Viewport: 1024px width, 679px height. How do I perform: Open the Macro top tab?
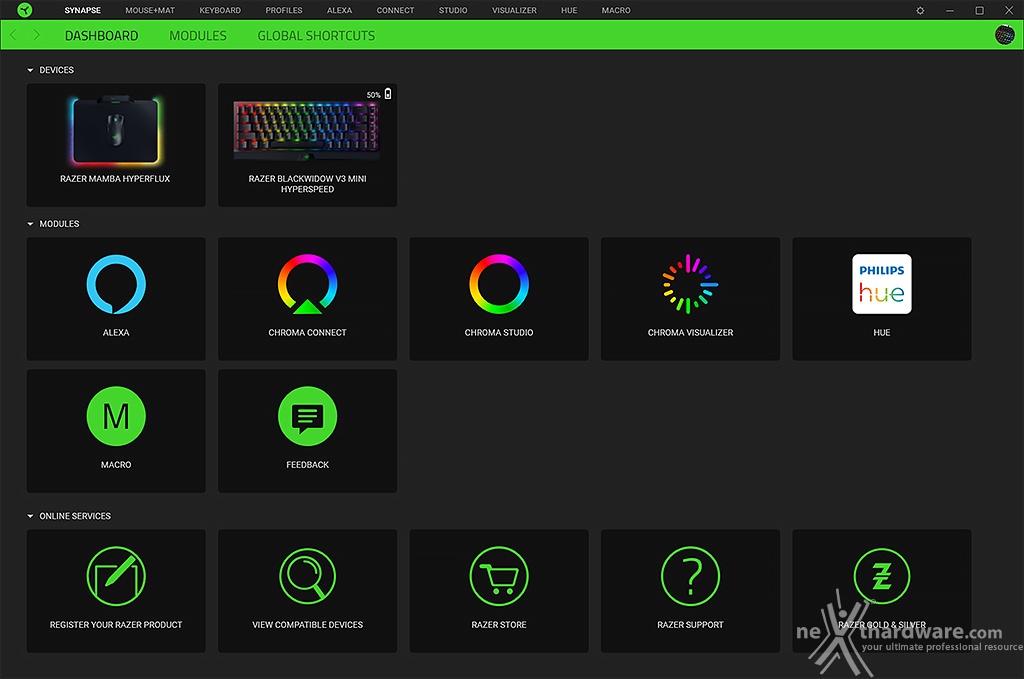tap(616, 10)
